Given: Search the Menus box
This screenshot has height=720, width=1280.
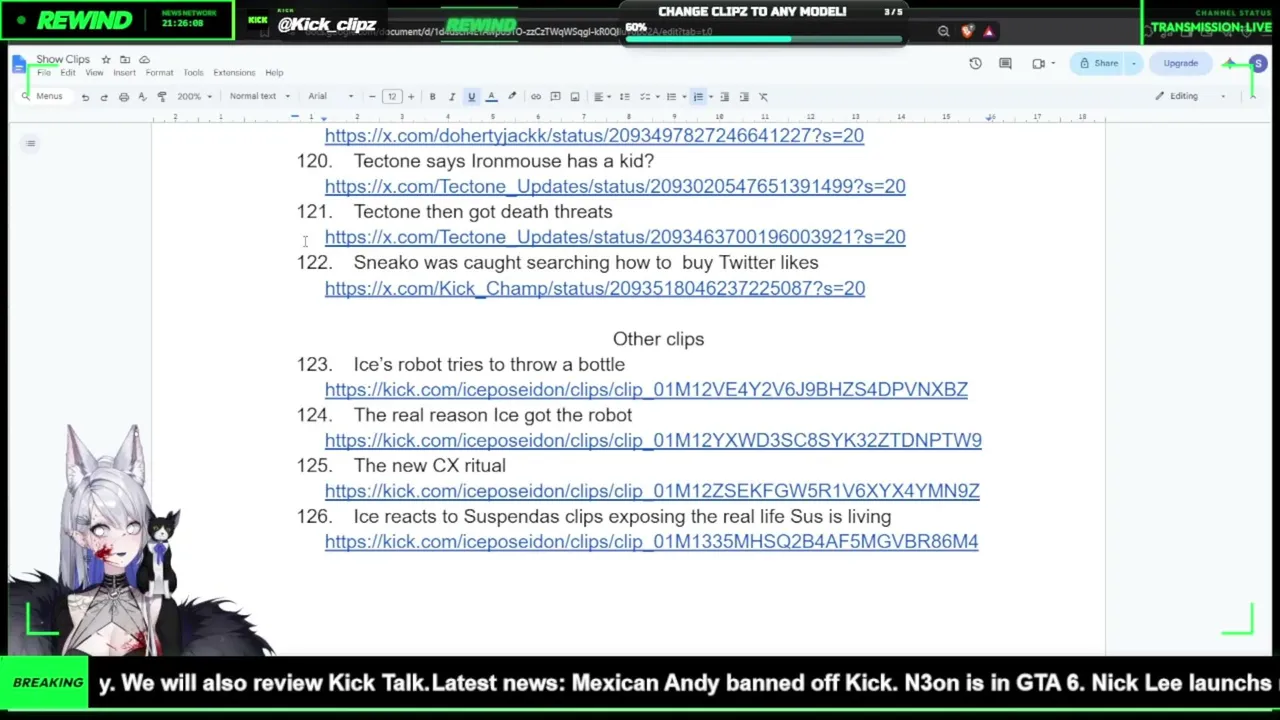Looking at the screenshot, I should click(43, 97).
